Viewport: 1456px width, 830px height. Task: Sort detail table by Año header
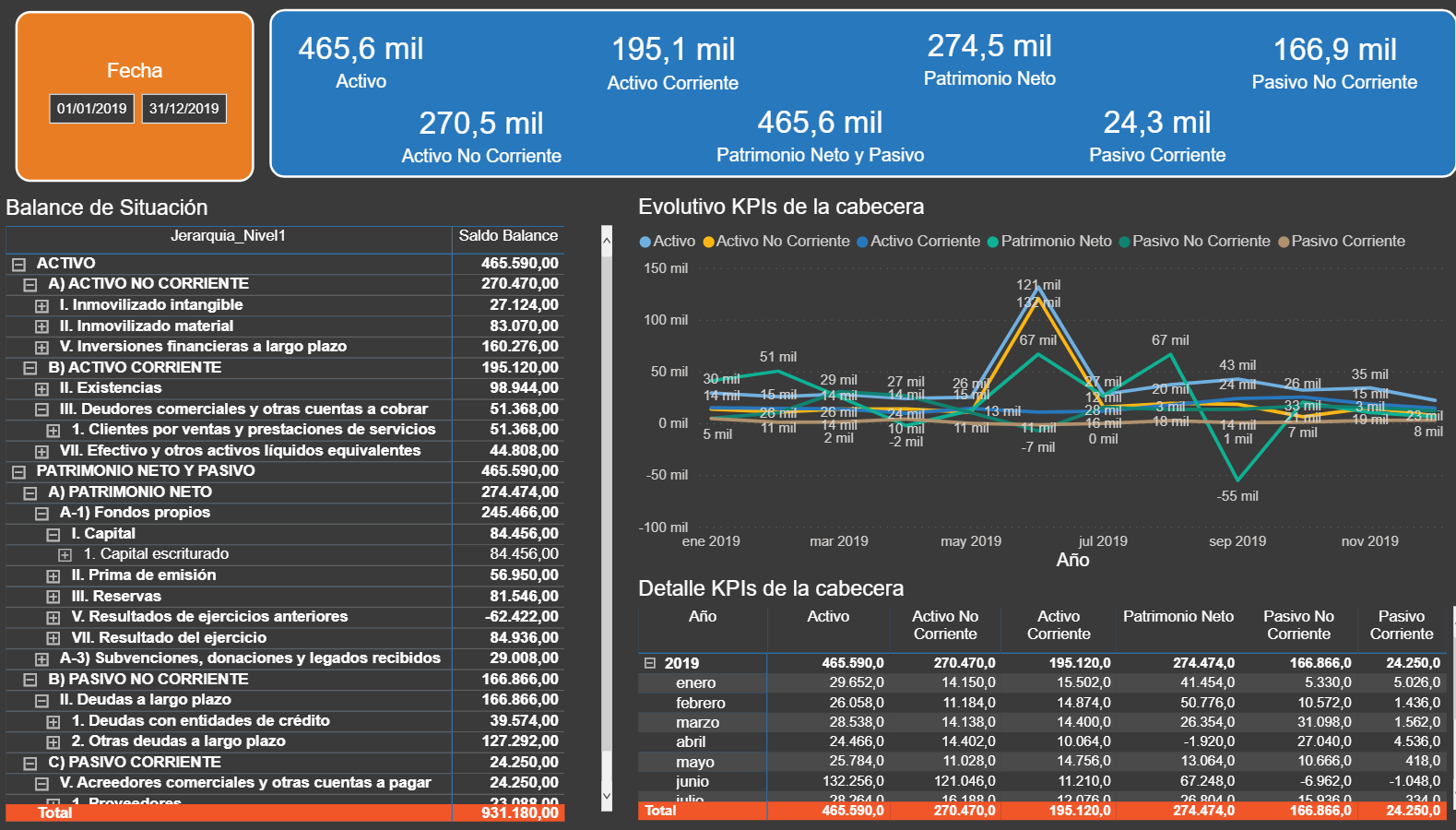coord(703,617)
